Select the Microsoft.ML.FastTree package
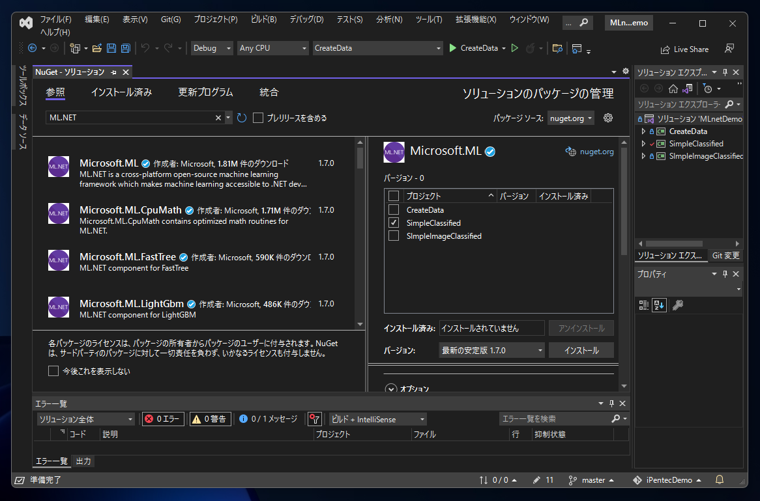 [x=194, y=262]
